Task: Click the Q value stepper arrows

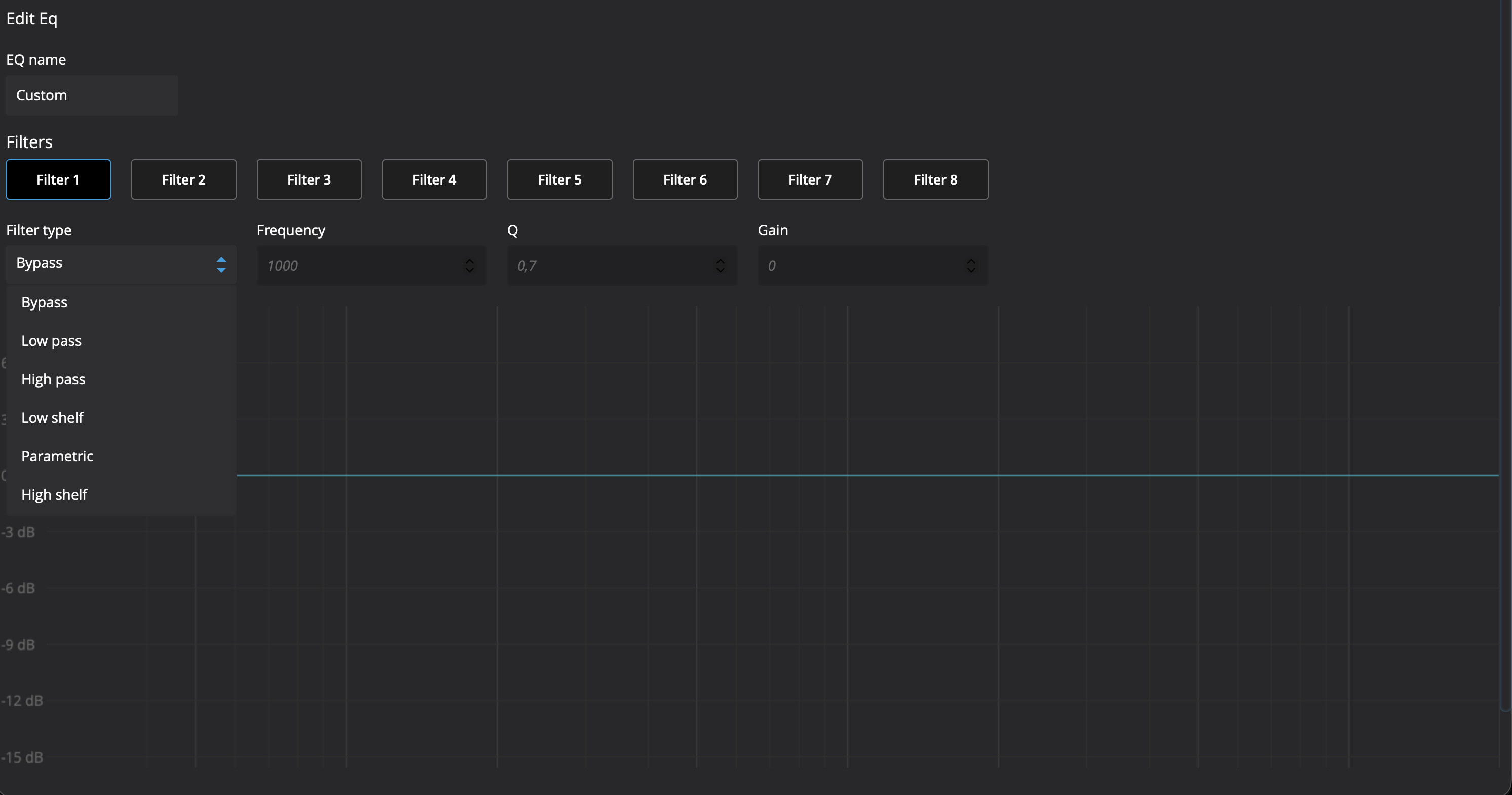Action: pyautogui.click(x=720, y=266)
